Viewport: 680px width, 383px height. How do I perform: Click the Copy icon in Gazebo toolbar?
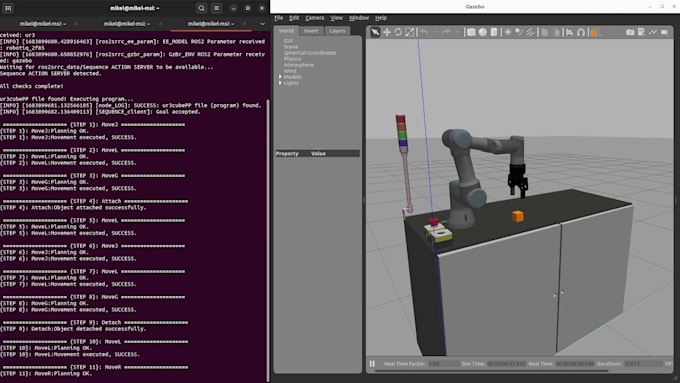[x=545, y=32]
